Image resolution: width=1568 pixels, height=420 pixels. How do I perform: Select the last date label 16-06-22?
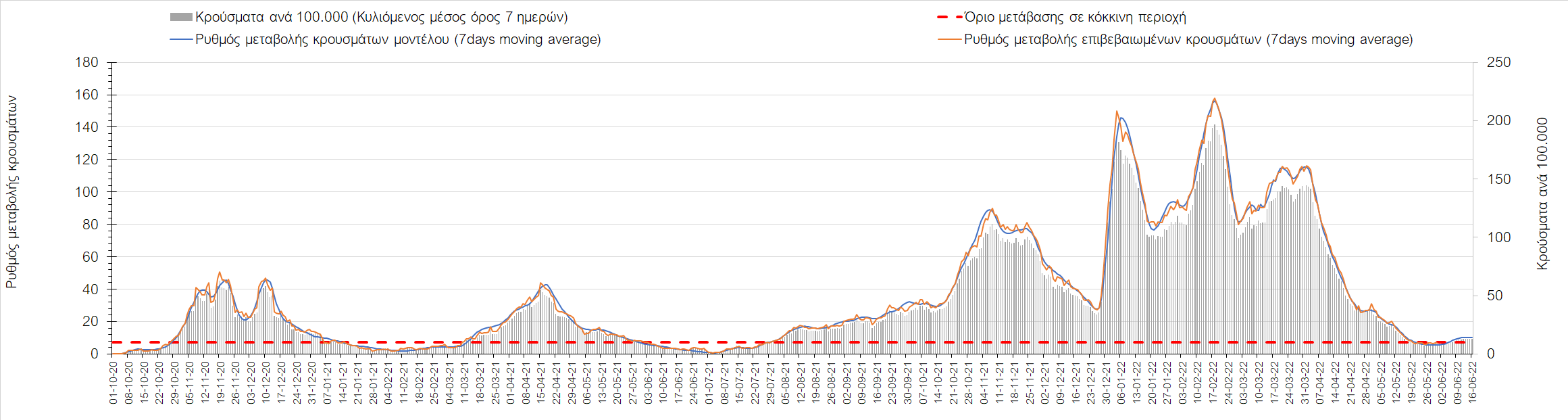[1473, 382]
